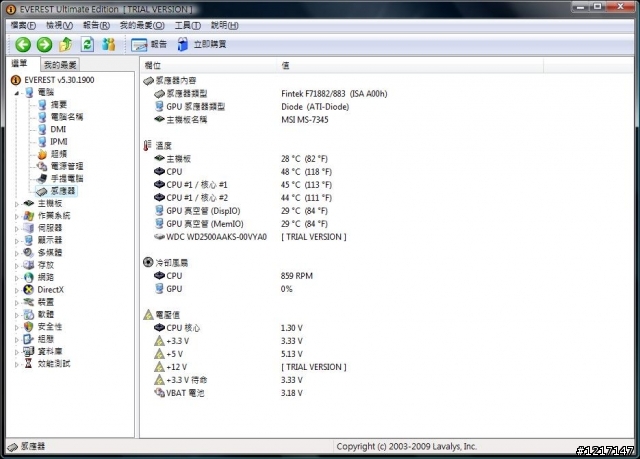This screenshot has height=459, width=640.
Task: Select the CPU #1 / 核心 #1 row
Action: [x=243, y=185]
